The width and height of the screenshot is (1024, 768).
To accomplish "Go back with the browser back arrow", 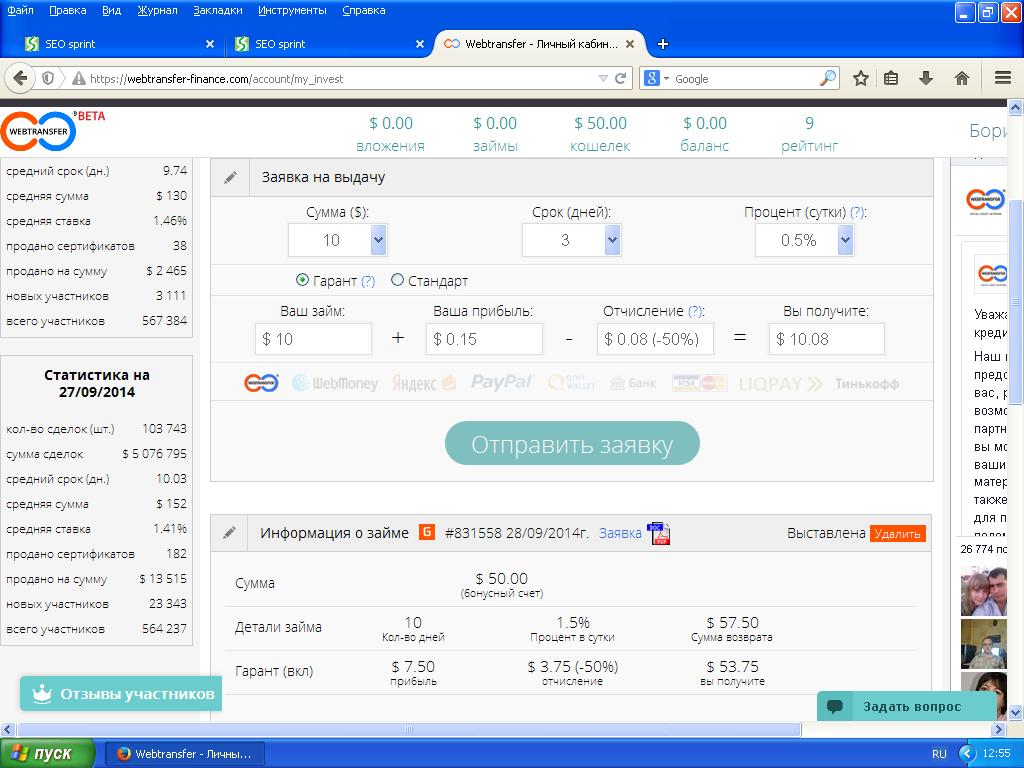I will (x=20, y=78).
